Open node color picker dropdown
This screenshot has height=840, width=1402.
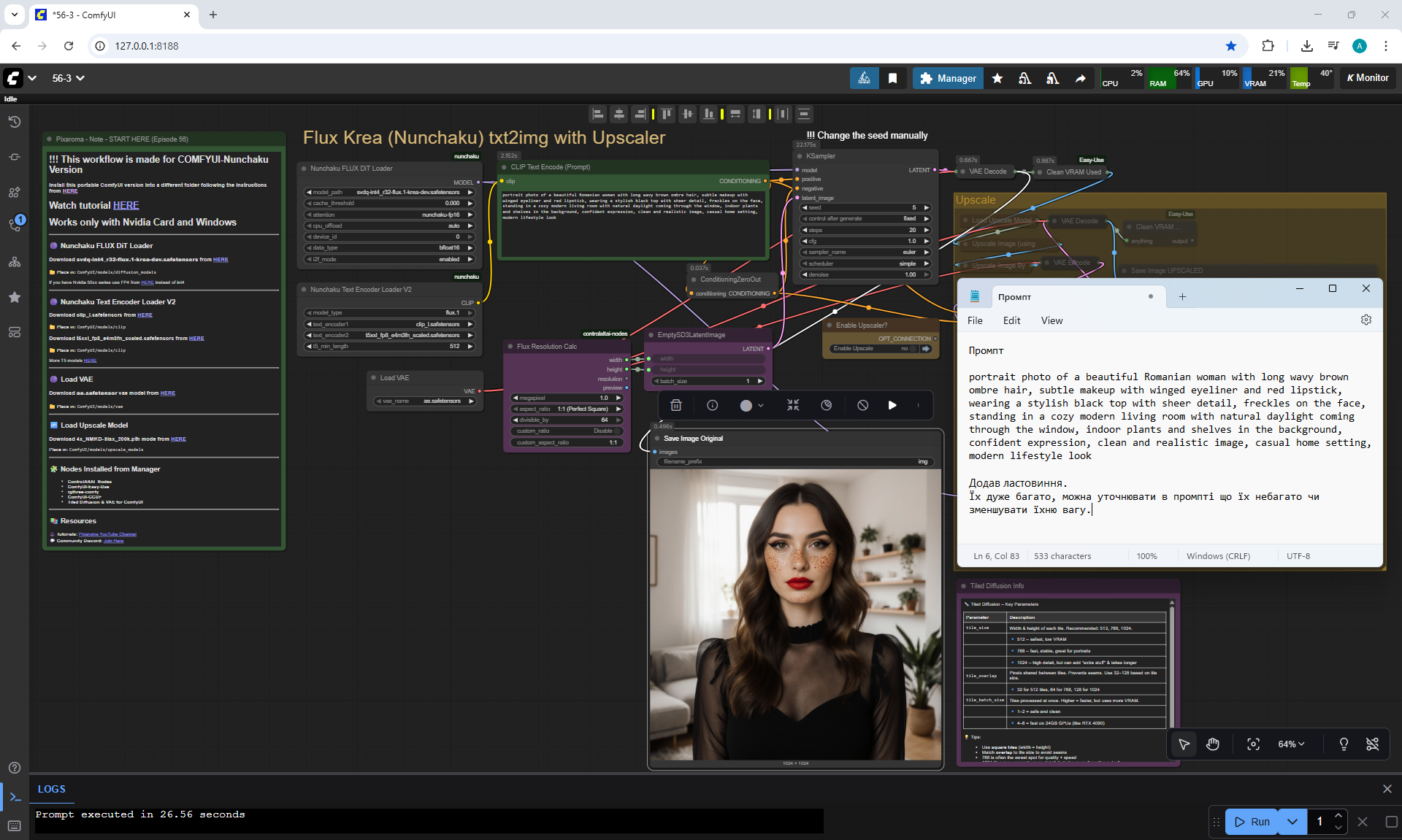point(752,405)
